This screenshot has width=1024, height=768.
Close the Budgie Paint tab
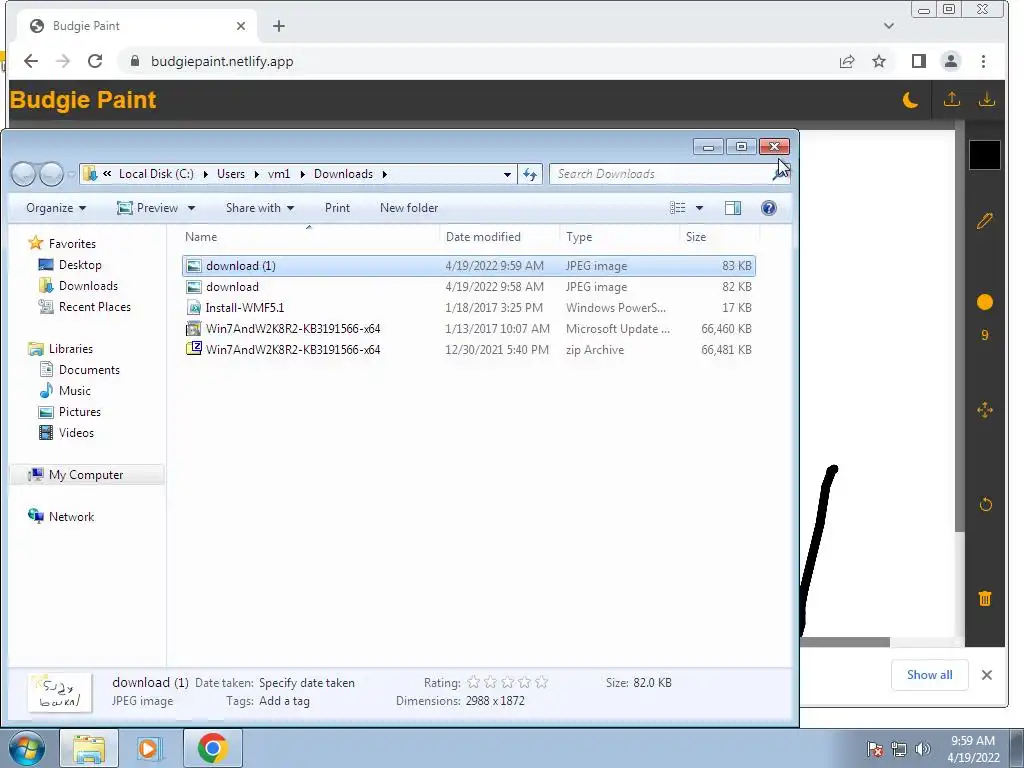241,26
